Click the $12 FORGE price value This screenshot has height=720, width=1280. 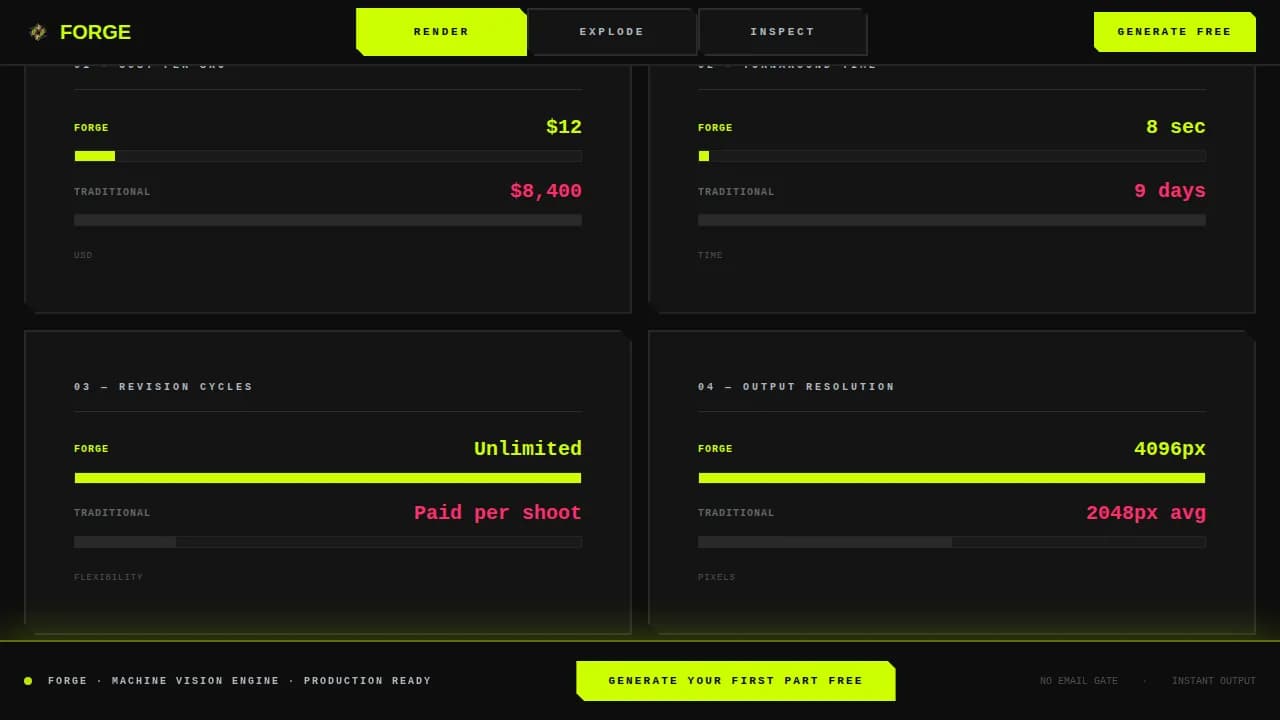pos(564,126)
